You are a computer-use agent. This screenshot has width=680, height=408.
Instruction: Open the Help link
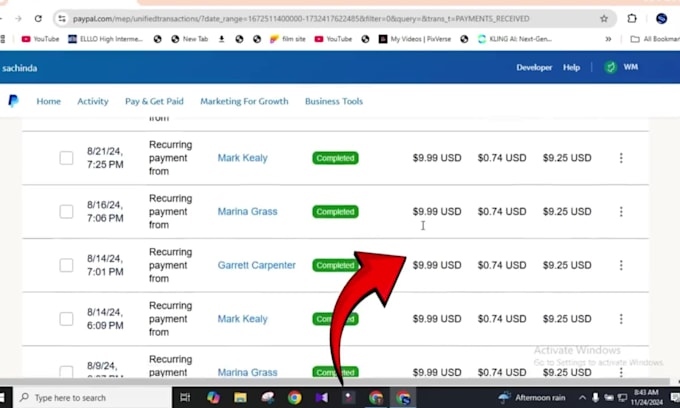pos(571,67)
